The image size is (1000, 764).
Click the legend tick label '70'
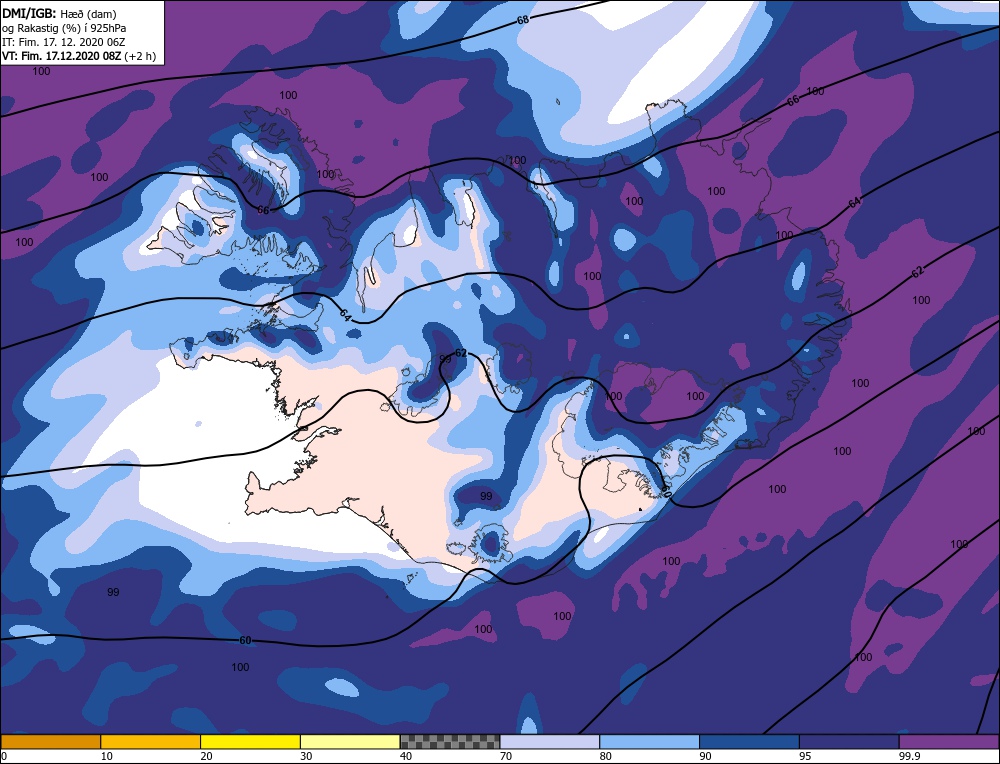click(x=506, y=756)
